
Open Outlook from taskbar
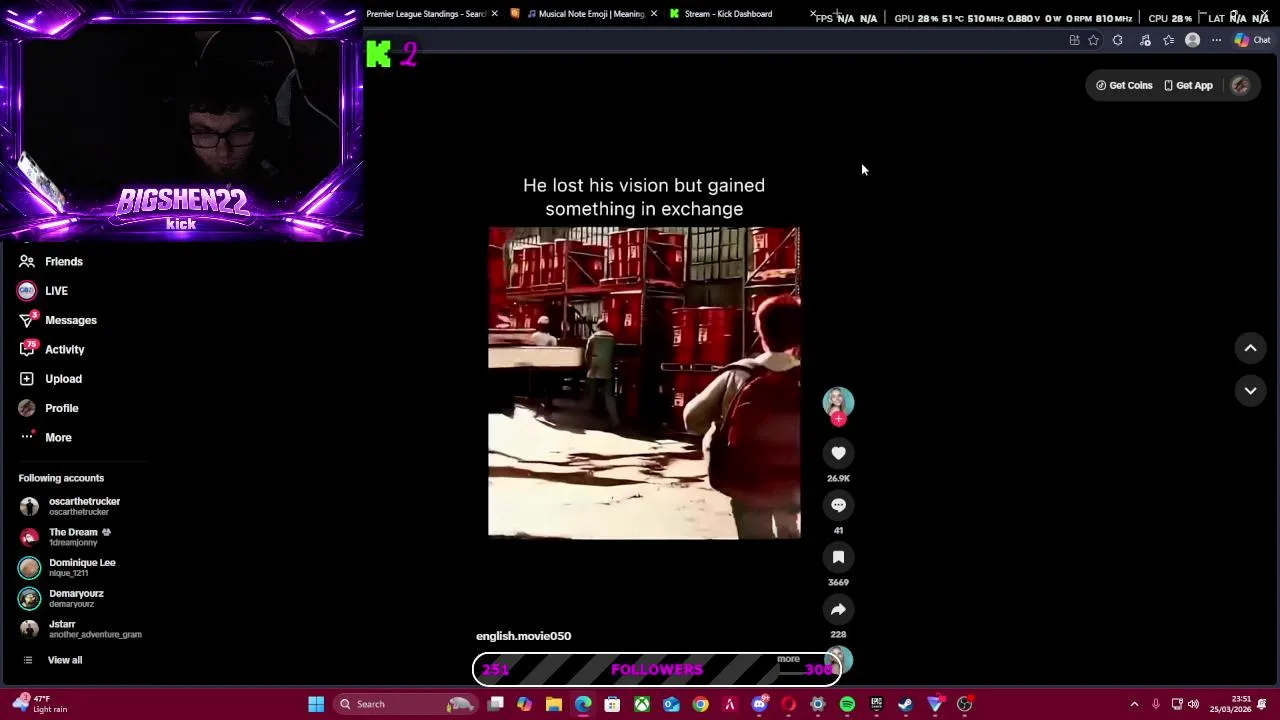[671, 704]
